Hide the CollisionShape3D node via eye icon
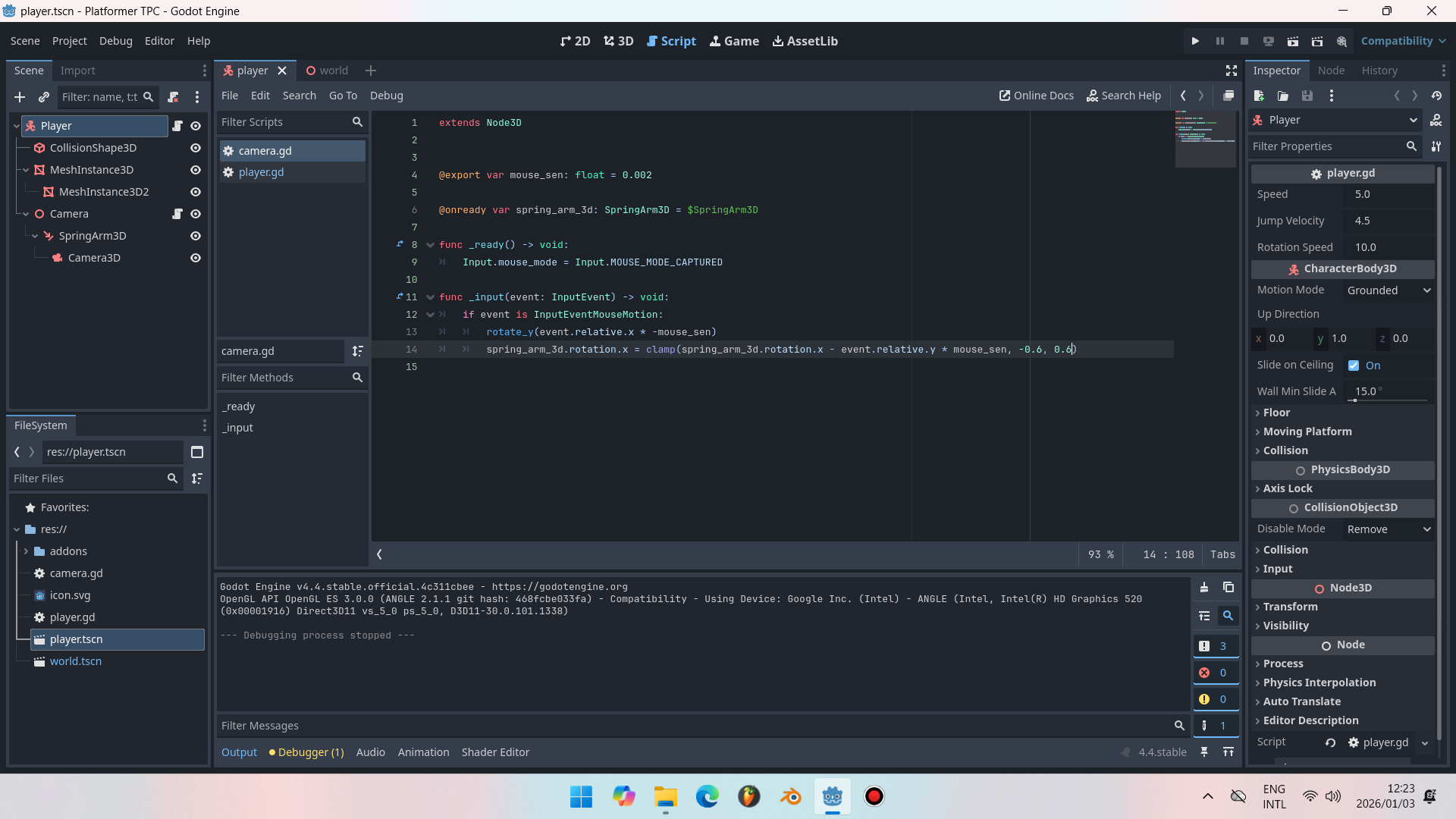 [196, 148]
